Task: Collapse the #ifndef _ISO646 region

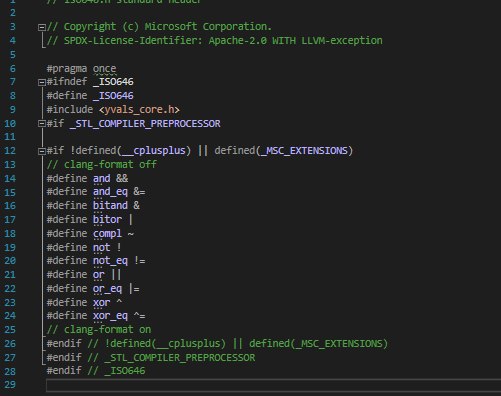Action: tap(42, 82)
